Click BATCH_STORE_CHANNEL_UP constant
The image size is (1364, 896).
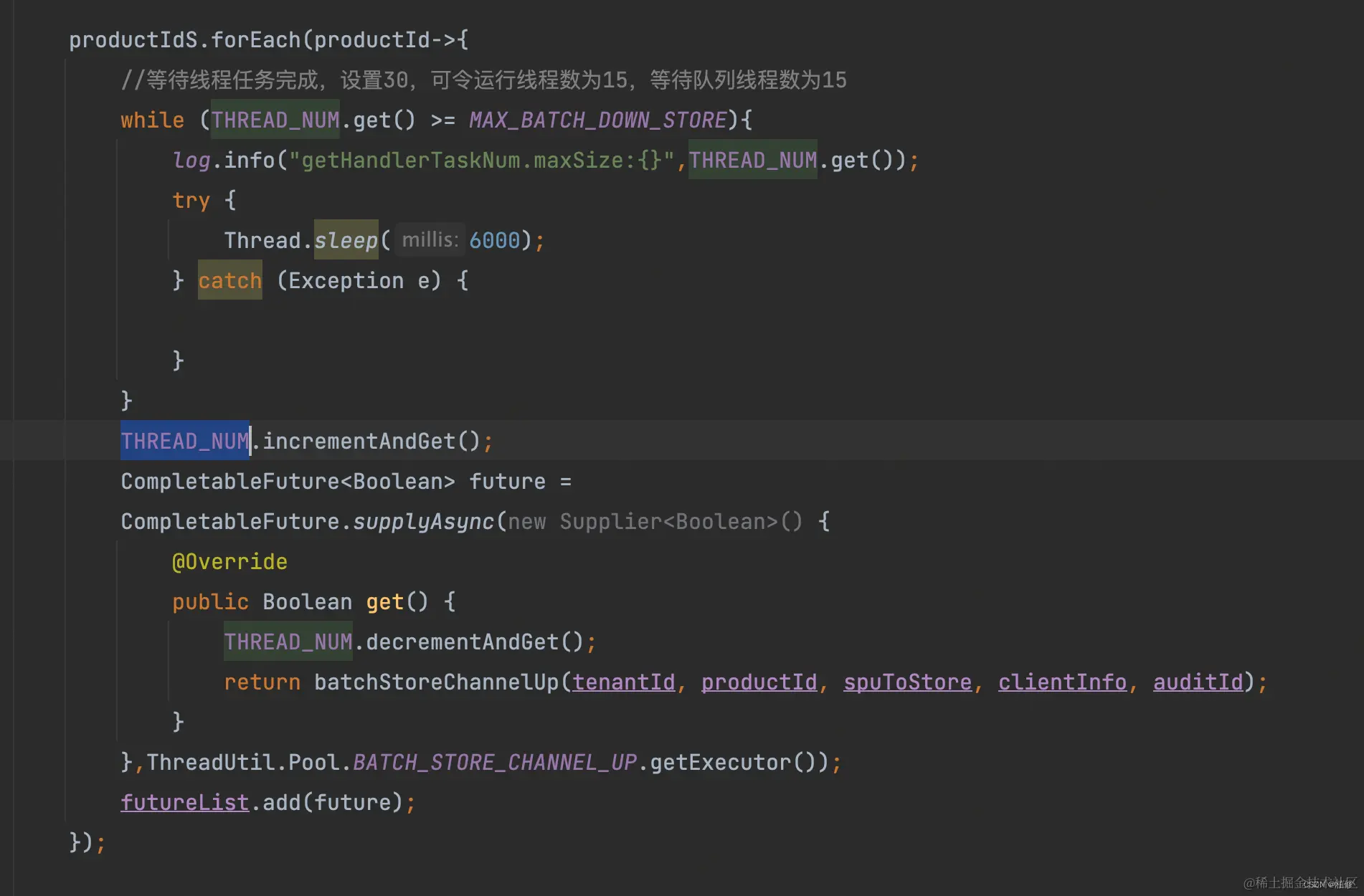pyautogui.click(x=495, y=763)
